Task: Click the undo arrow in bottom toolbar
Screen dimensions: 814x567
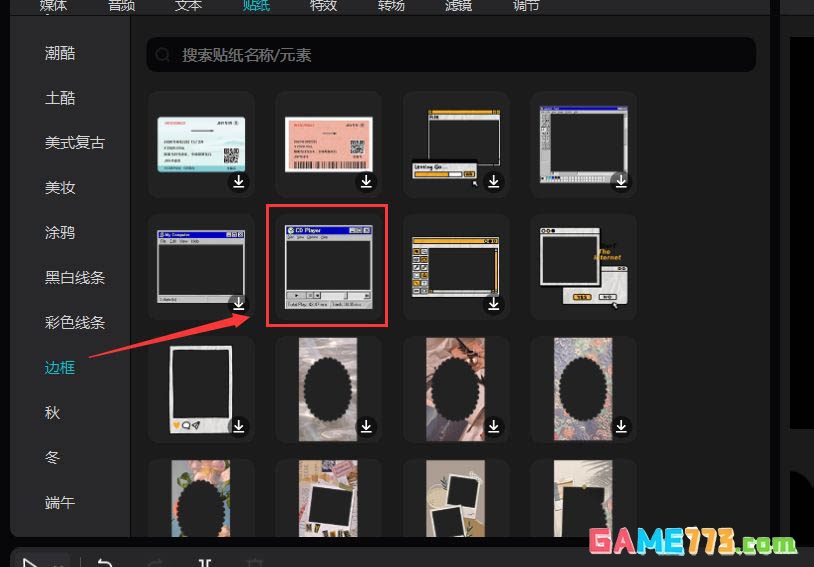Action: pyautogui.click(x=105, y=563)
